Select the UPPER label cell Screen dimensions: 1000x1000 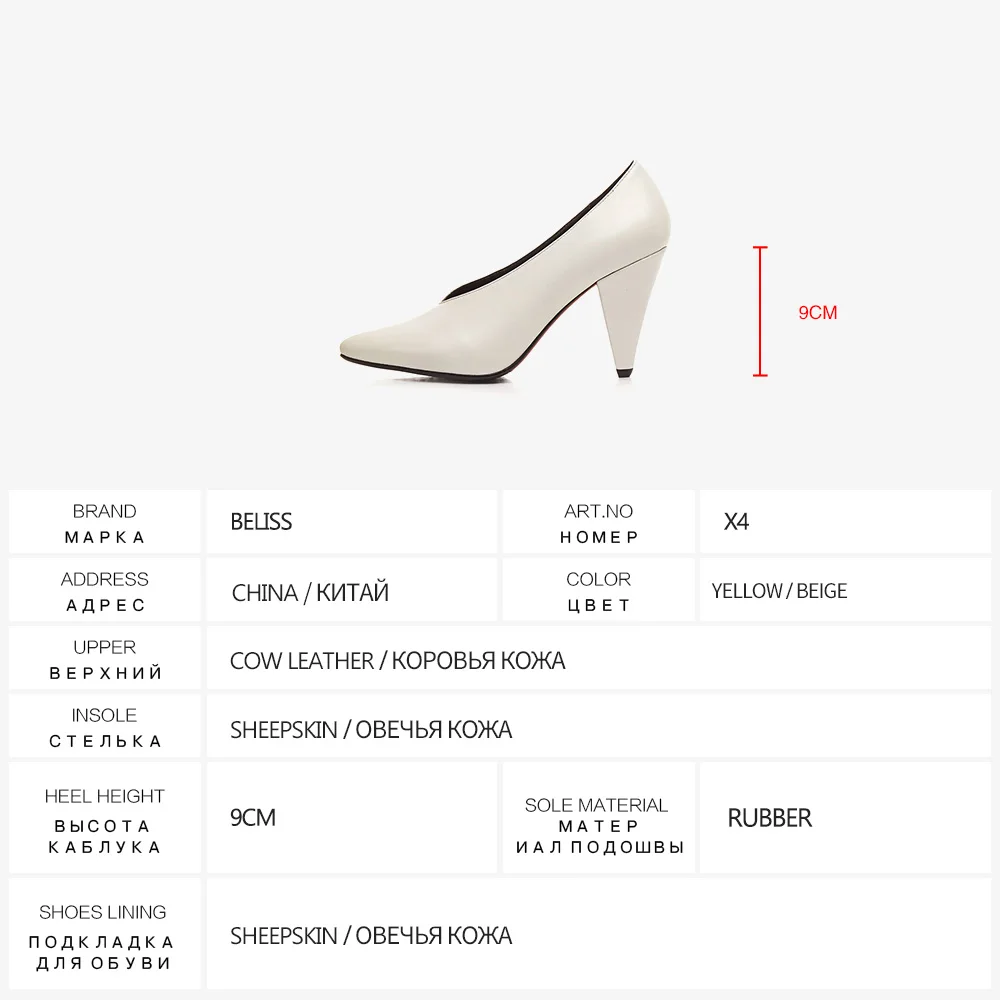(x=105, y=658)
